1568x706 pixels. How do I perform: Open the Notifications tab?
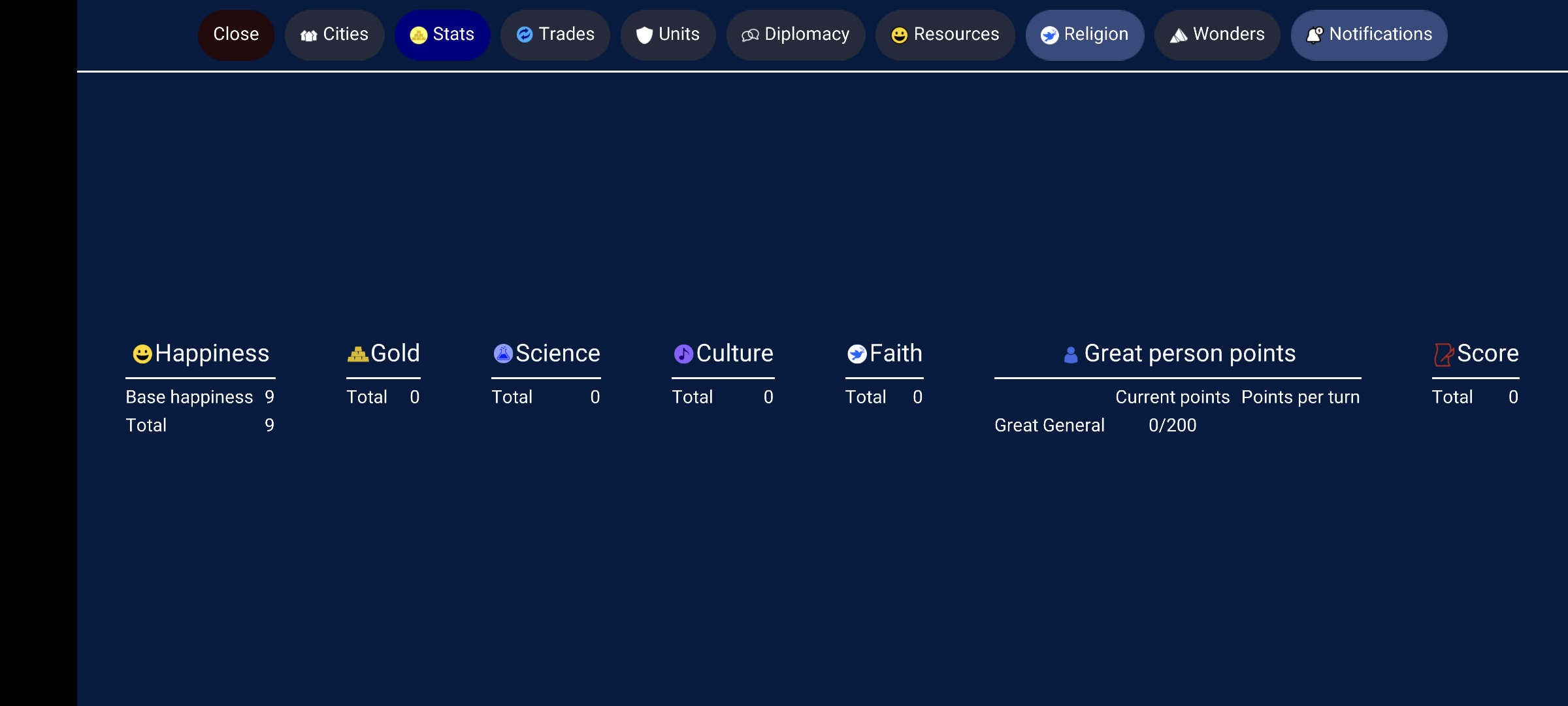coord(1369,35)
